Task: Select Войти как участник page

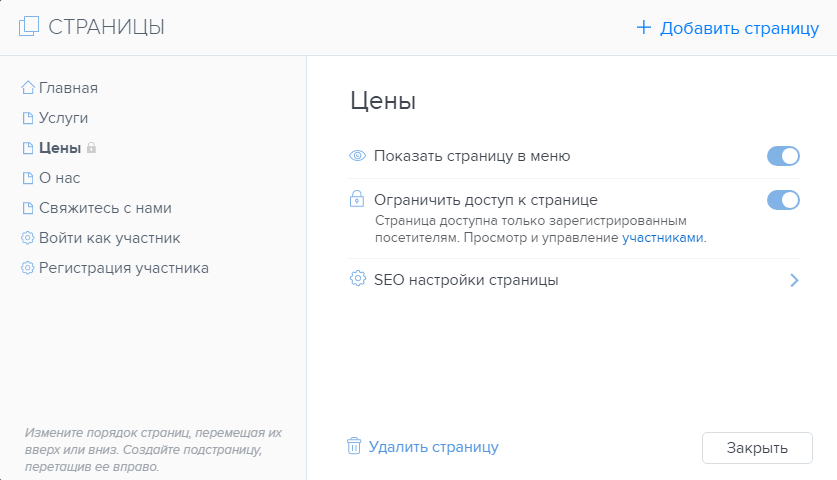Action: point(109,238)
